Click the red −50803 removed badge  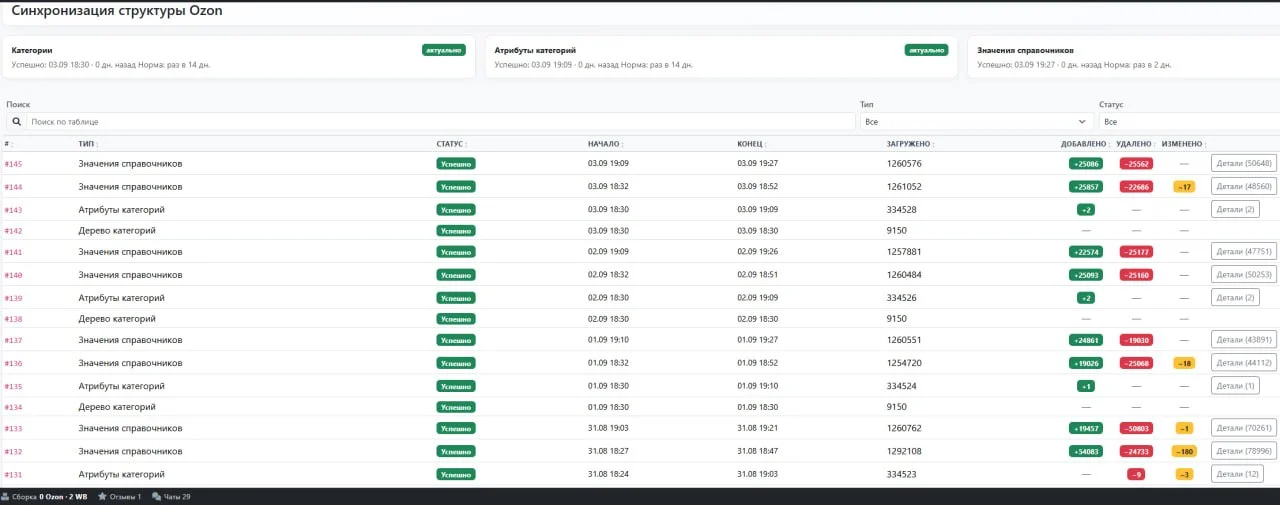tap(1136, 428)
